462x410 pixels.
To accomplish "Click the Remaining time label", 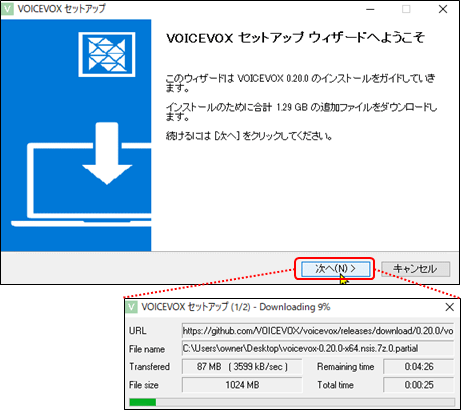I will pyautogui.click(x=346, y=367).
